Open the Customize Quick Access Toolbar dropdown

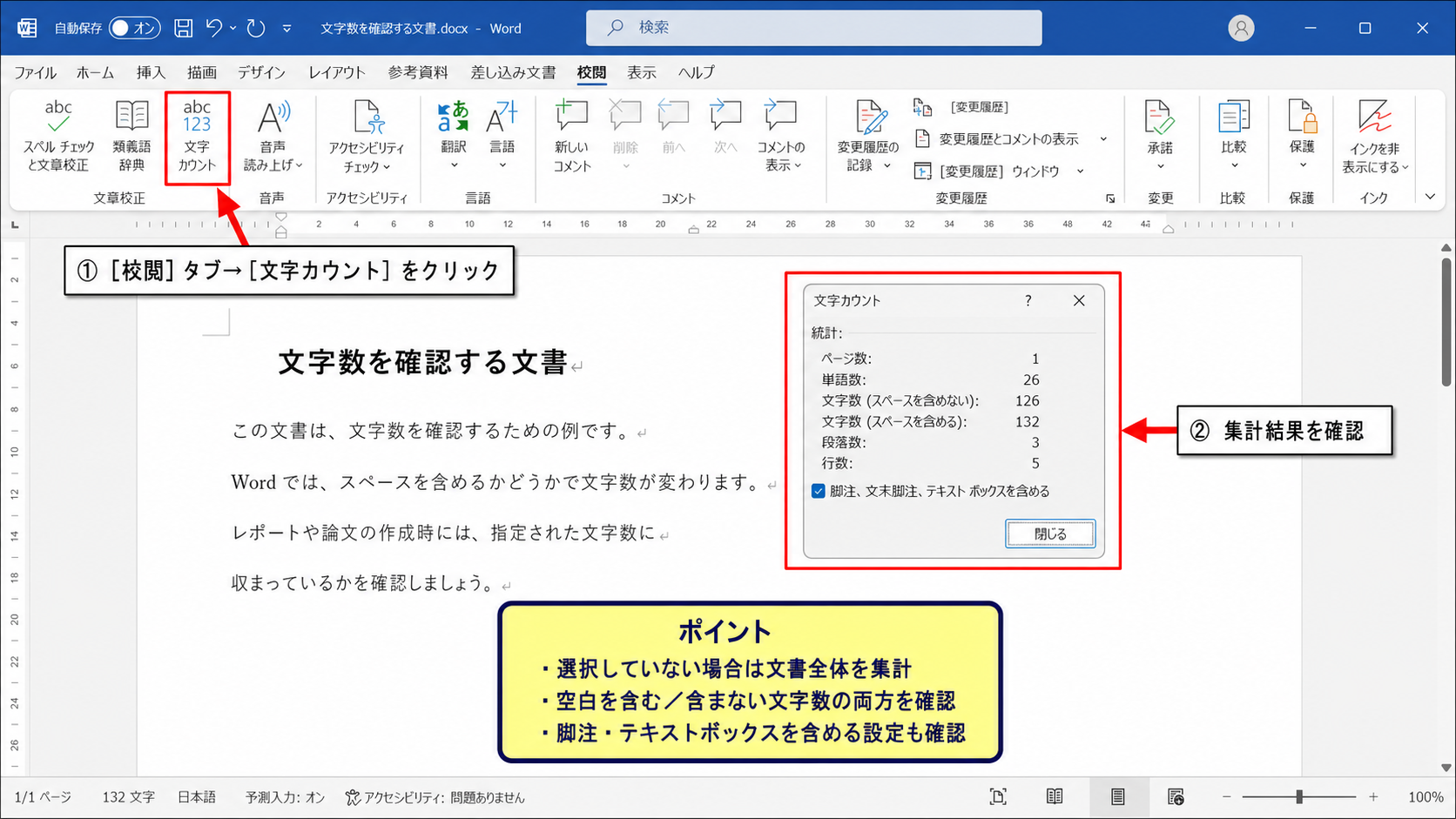[286, 29]
